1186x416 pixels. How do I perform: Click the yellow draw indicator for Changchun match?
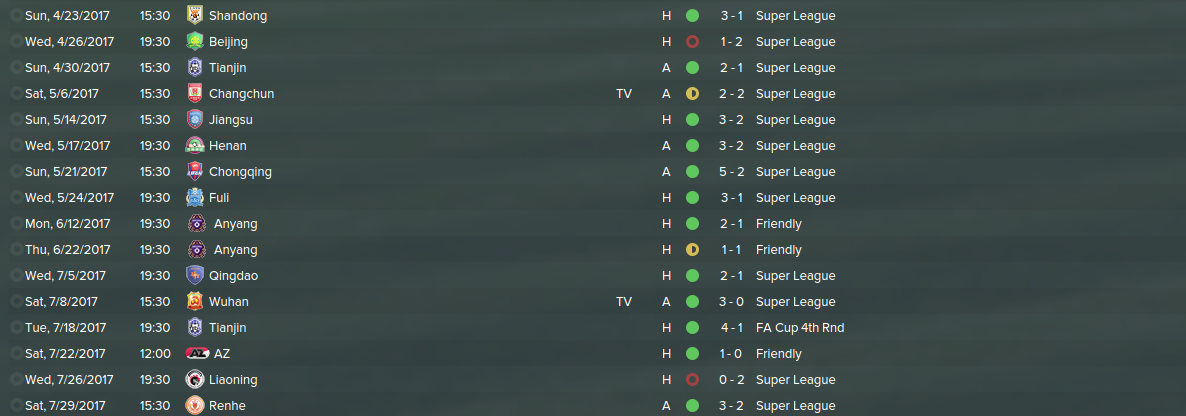tap(692, 94)
